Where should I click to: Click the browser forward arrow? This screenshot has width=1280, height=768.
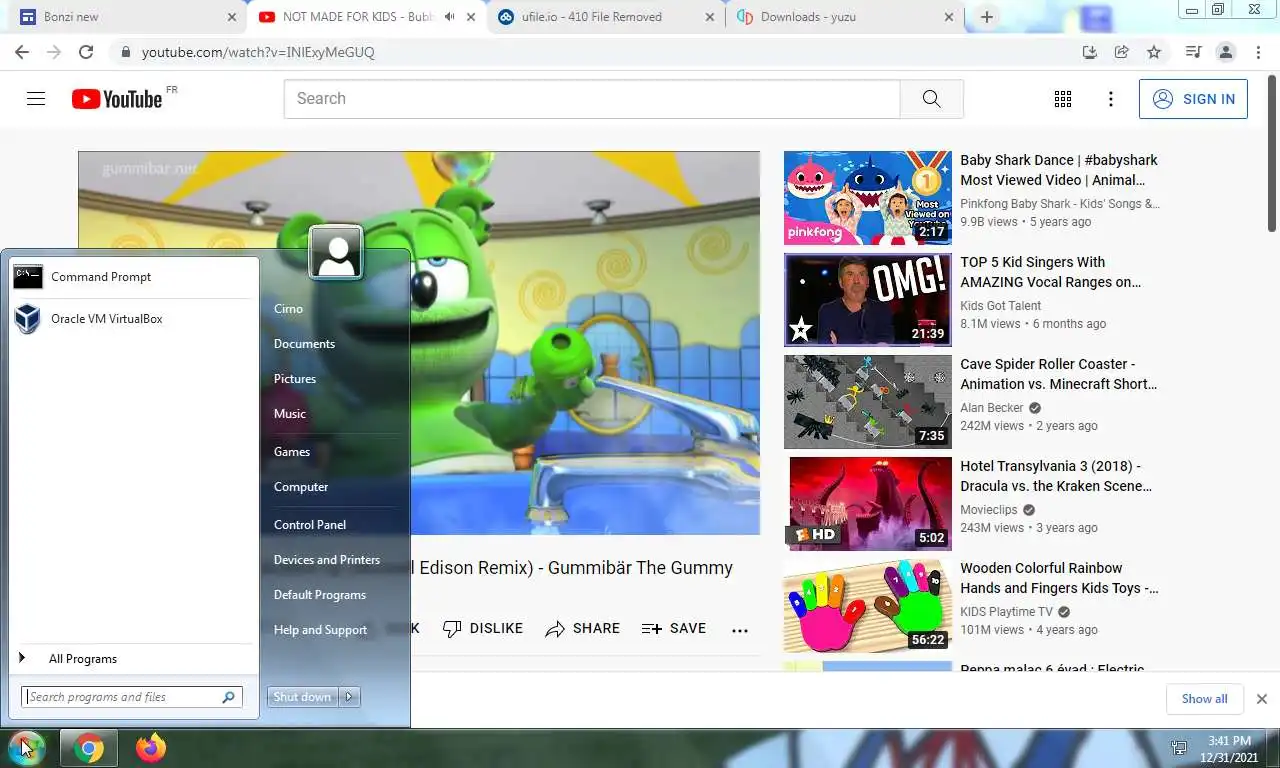(54, 52)
